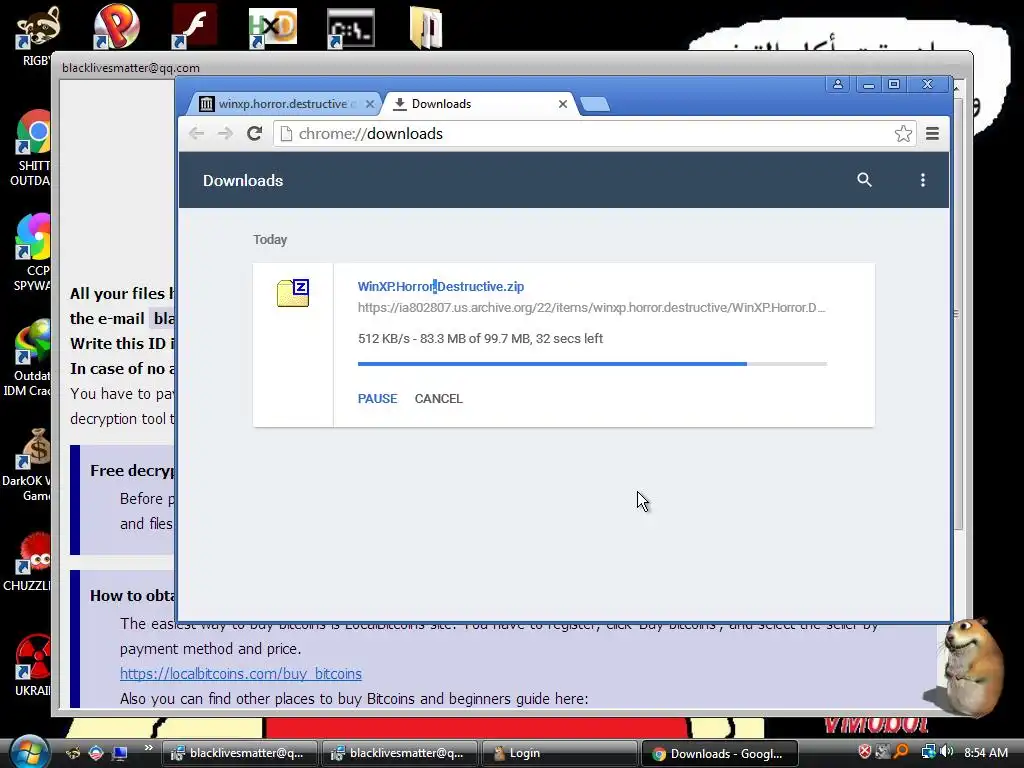Click the volume speaker tray icon
The height and width of the screenshot is (768, 1024).
946,752
